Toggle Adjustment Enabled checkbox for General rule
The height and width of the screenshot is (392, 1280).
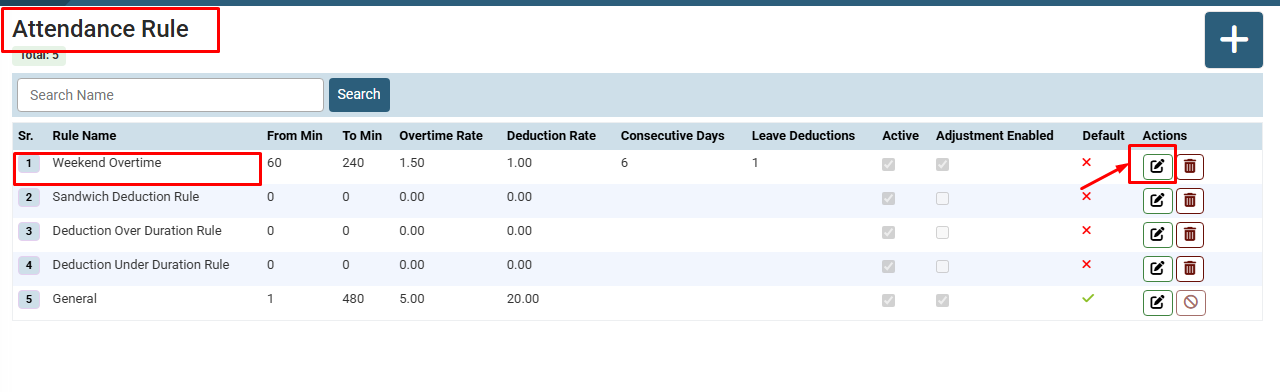[942, 301]
